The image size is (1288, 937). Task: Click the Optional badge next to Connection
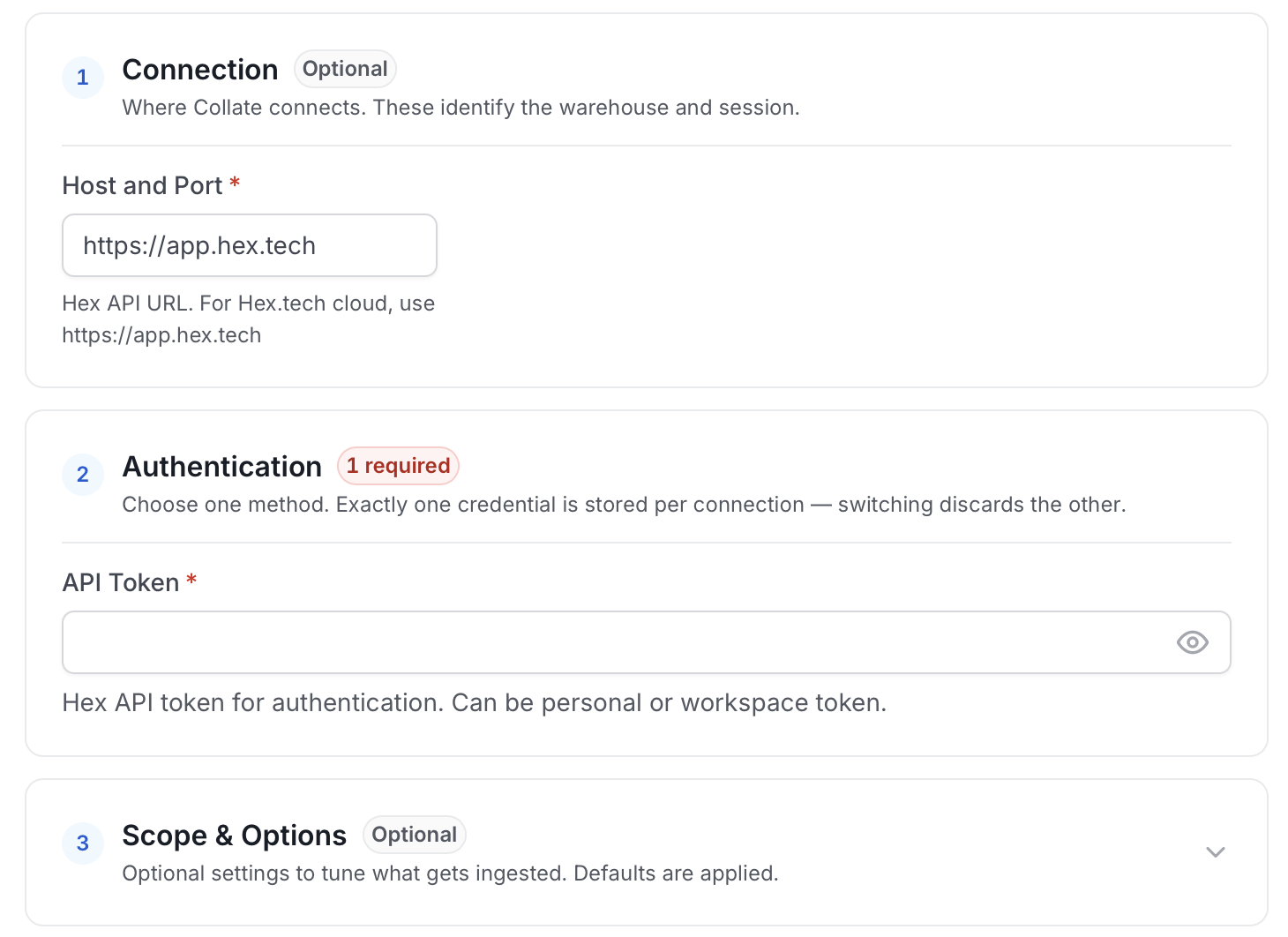345,69
